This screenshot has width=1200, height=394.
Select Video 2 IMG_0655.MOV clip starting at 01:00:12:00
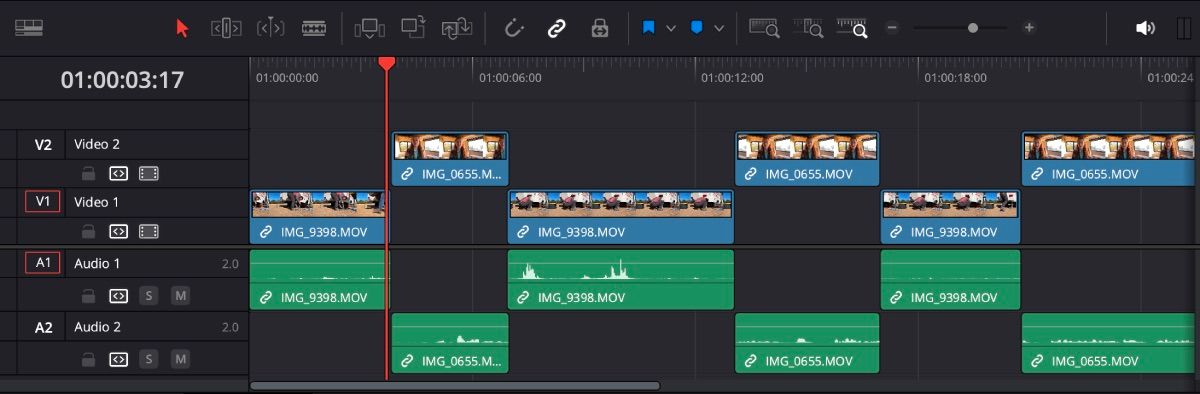807,159
